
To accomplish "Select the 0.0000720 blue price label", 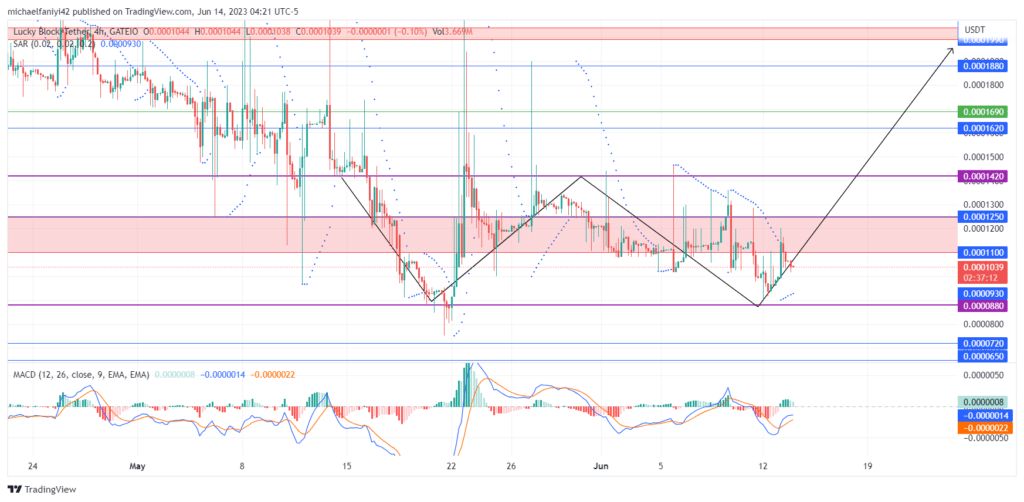I will pos(982,344).
